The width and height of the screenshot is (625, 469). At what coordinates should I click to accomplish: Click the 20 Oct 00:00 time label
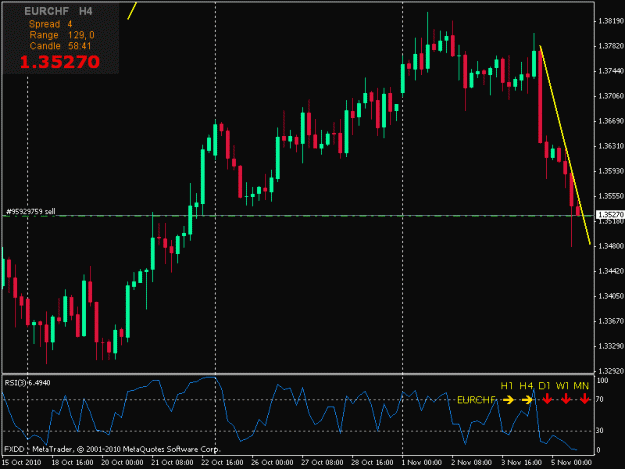click(x=122, y=463)
